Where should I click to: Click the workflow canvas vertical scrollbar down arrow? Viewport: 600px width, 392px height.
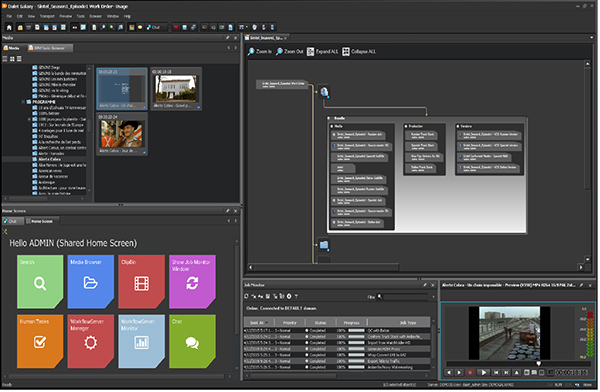[587, 259]
